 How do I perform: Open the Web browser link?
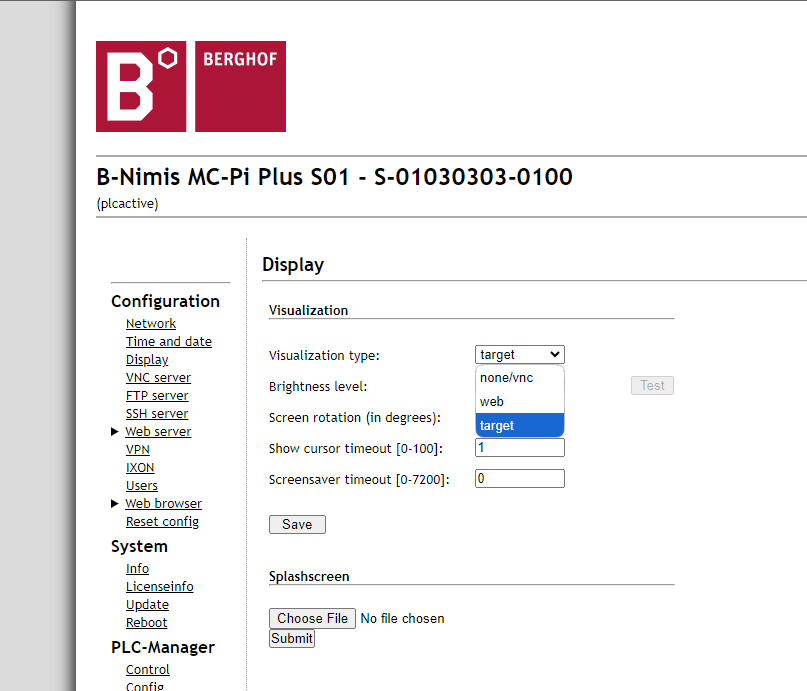164,504
